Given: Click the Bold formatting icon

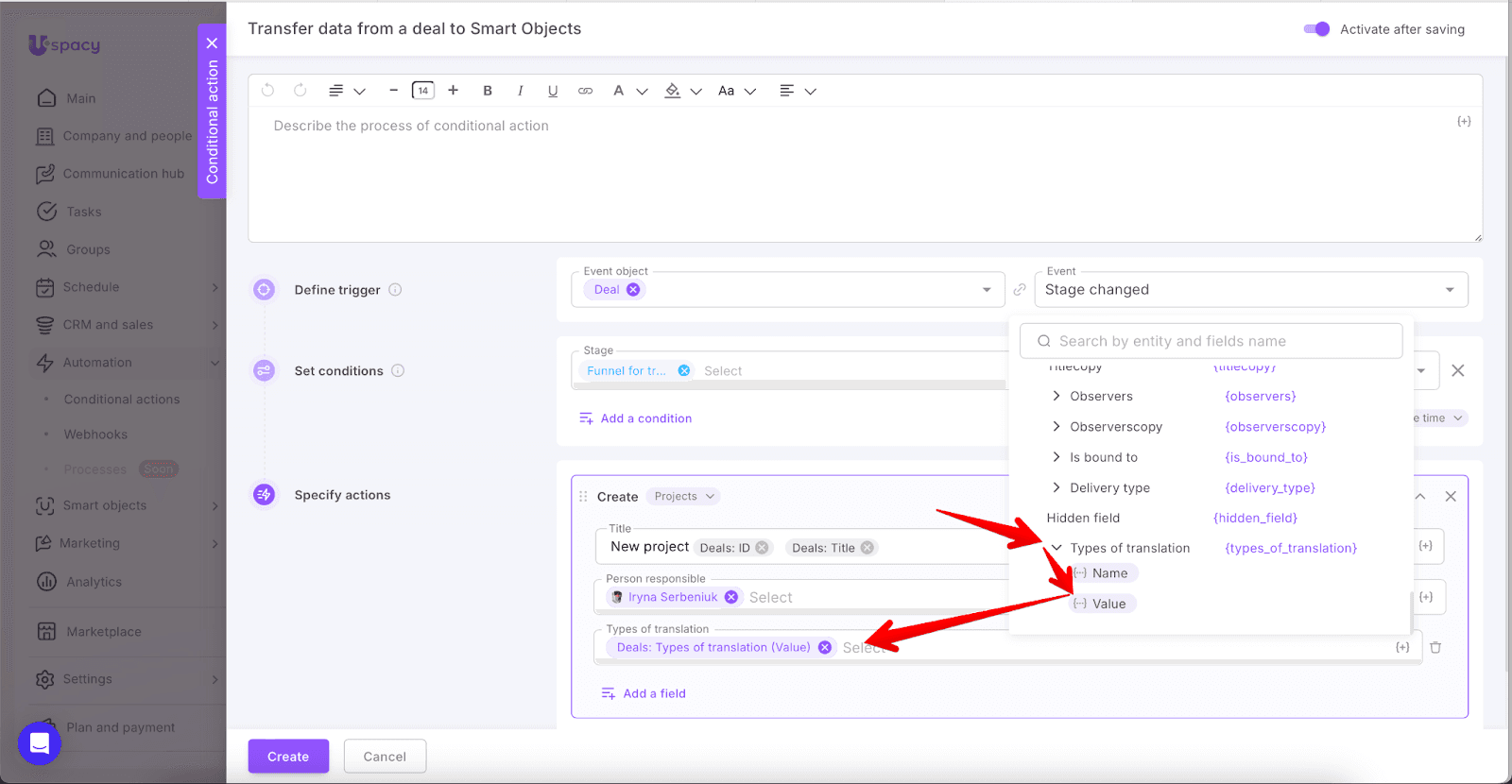Looking at the screenshot, I should tap(488, 91).
